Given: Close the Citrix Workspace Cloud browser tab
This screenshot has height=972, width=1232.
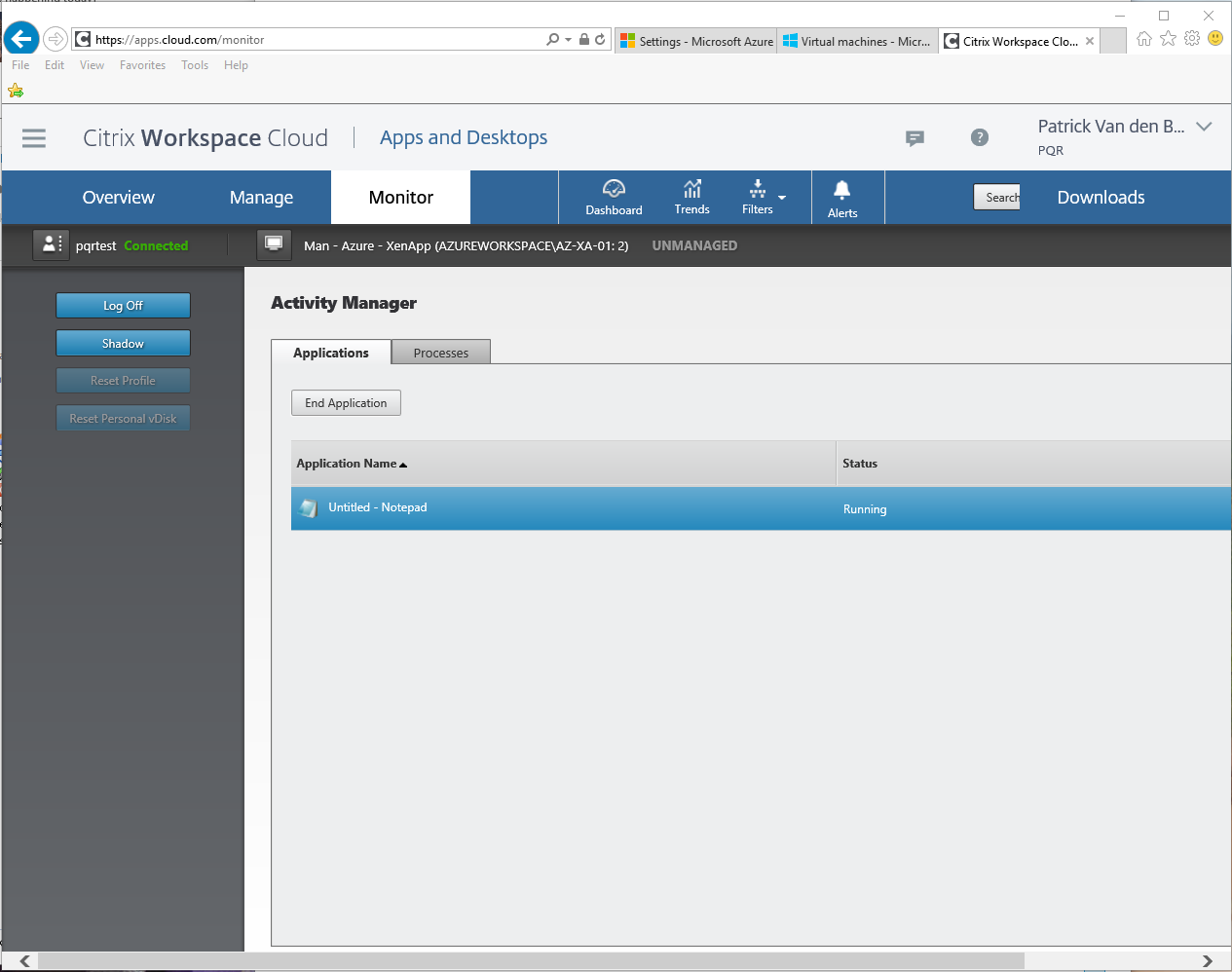Looking at the screenshot, I should click(x=1090, y=41).
